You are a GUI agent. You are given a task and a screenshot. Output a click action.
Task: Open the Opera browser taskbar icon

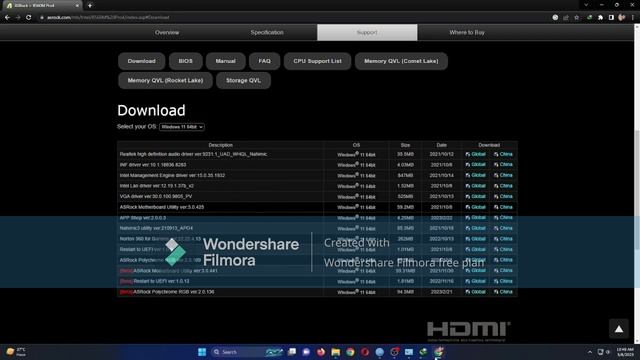pos(365,352)
